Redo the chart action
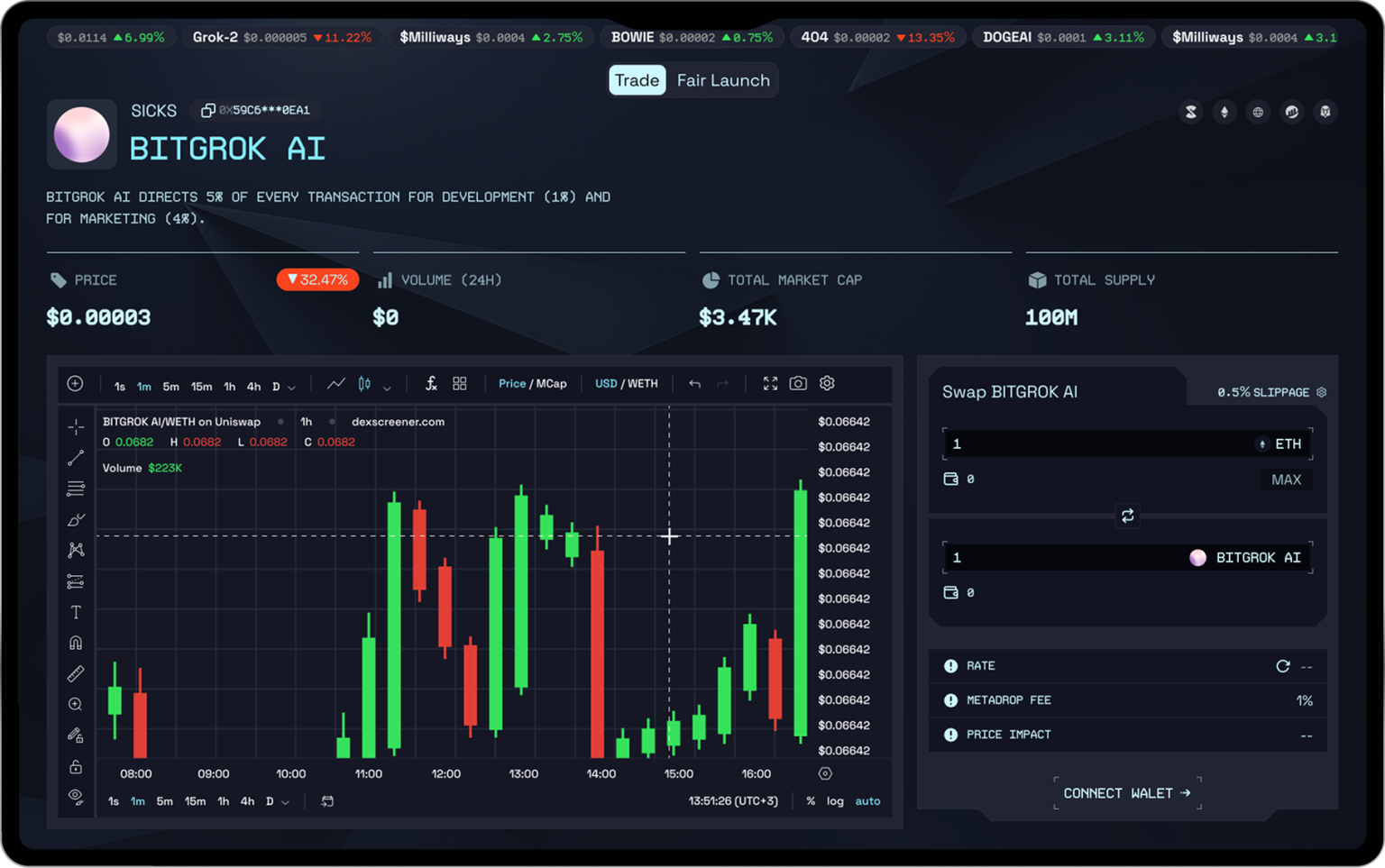The width and height of the screenshot is (1385, 868). pos(722,384)
